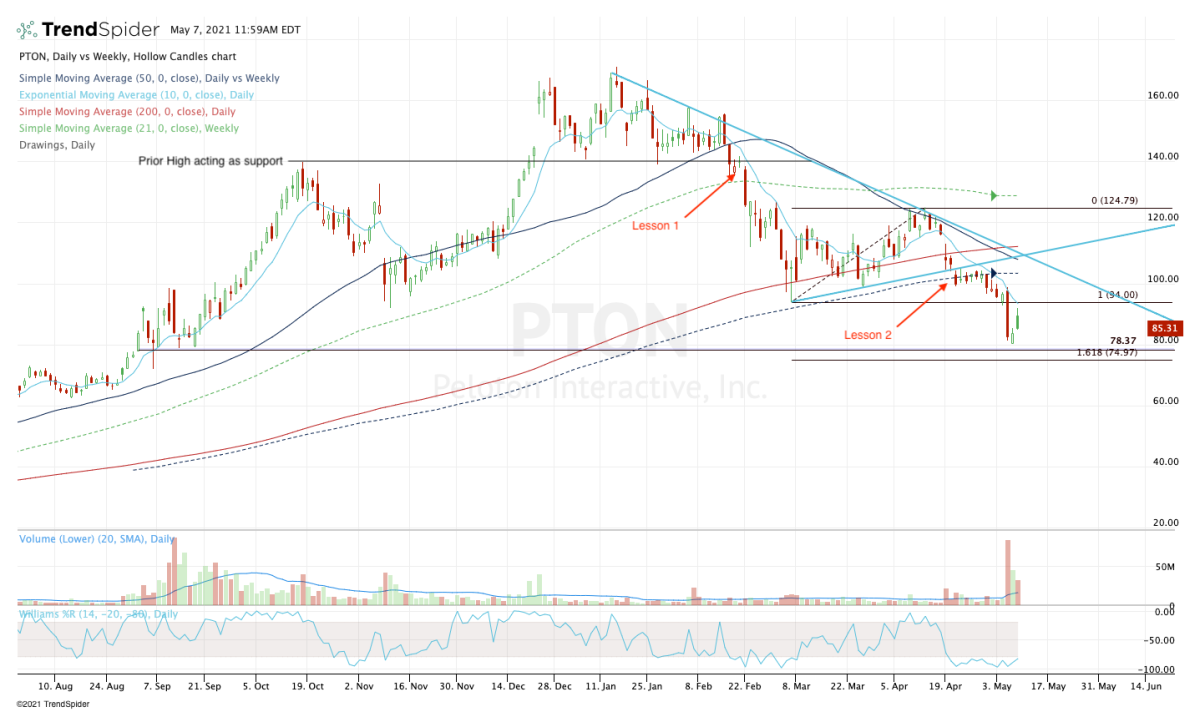This screenshot has width=1200, height=712.
Task: Click the 60.00 price axis label
Action: pyautogui.click(x=1167, y=401)
